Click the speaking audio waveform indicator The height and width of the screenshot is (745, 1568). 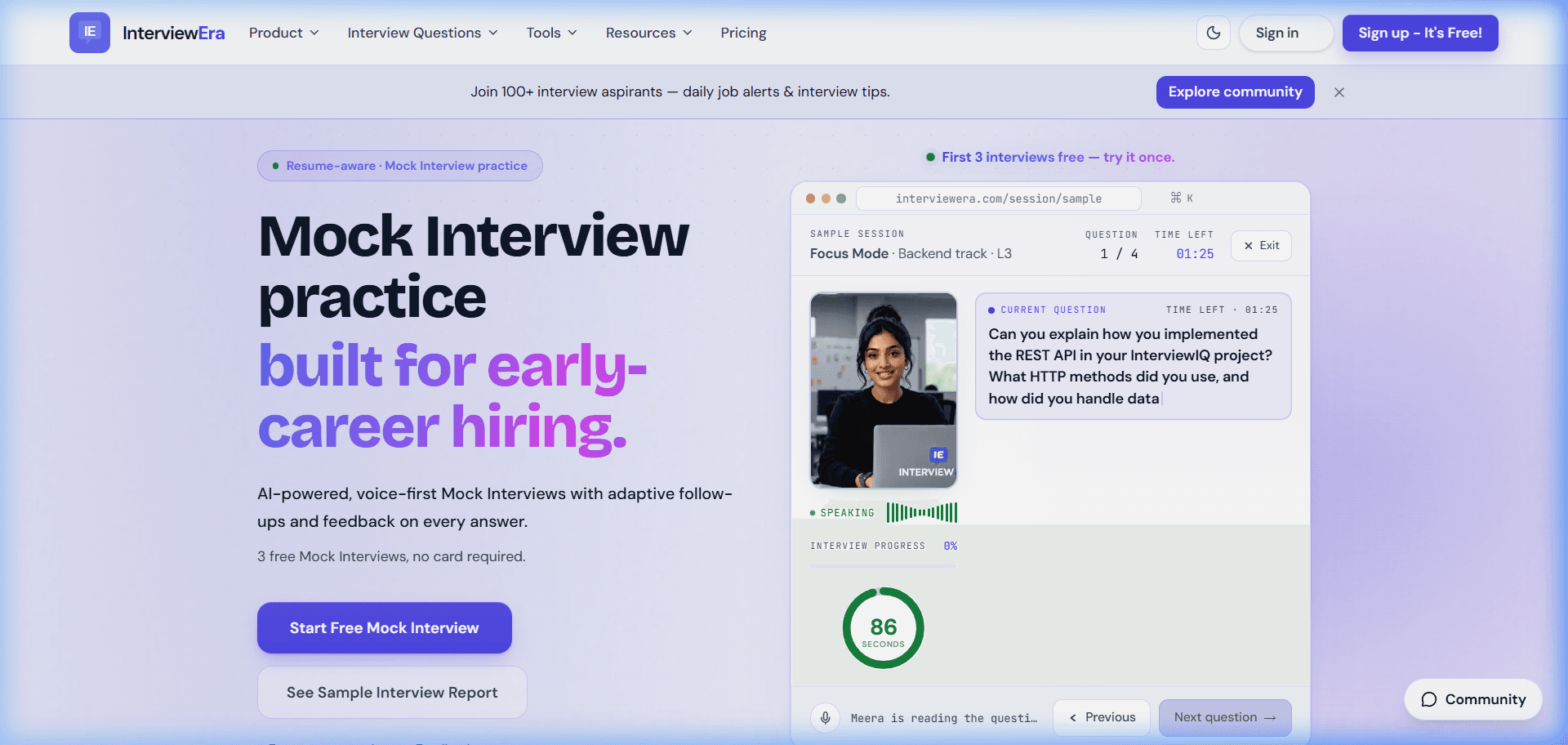pos(922,512)
